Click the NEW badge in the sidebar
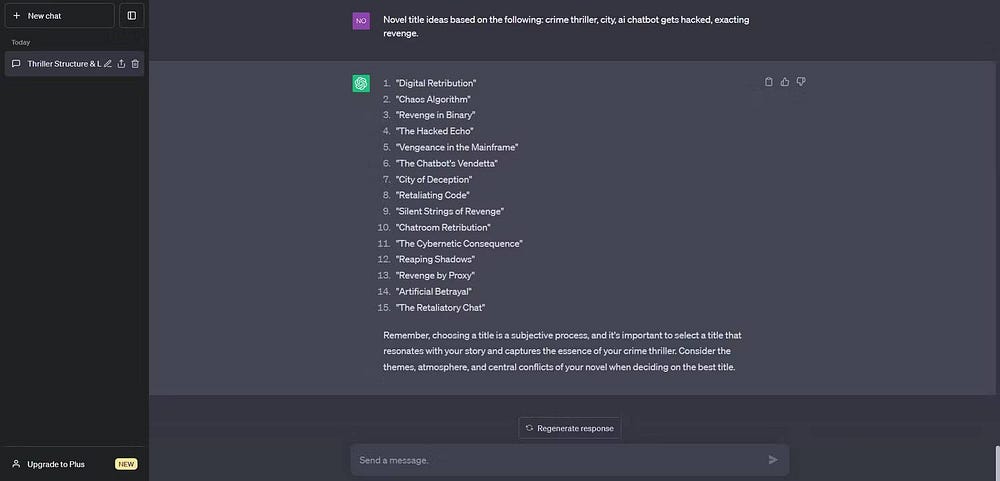Image resolution: width=1000 pixels, height=481 pixels. (x=126, y=464)
